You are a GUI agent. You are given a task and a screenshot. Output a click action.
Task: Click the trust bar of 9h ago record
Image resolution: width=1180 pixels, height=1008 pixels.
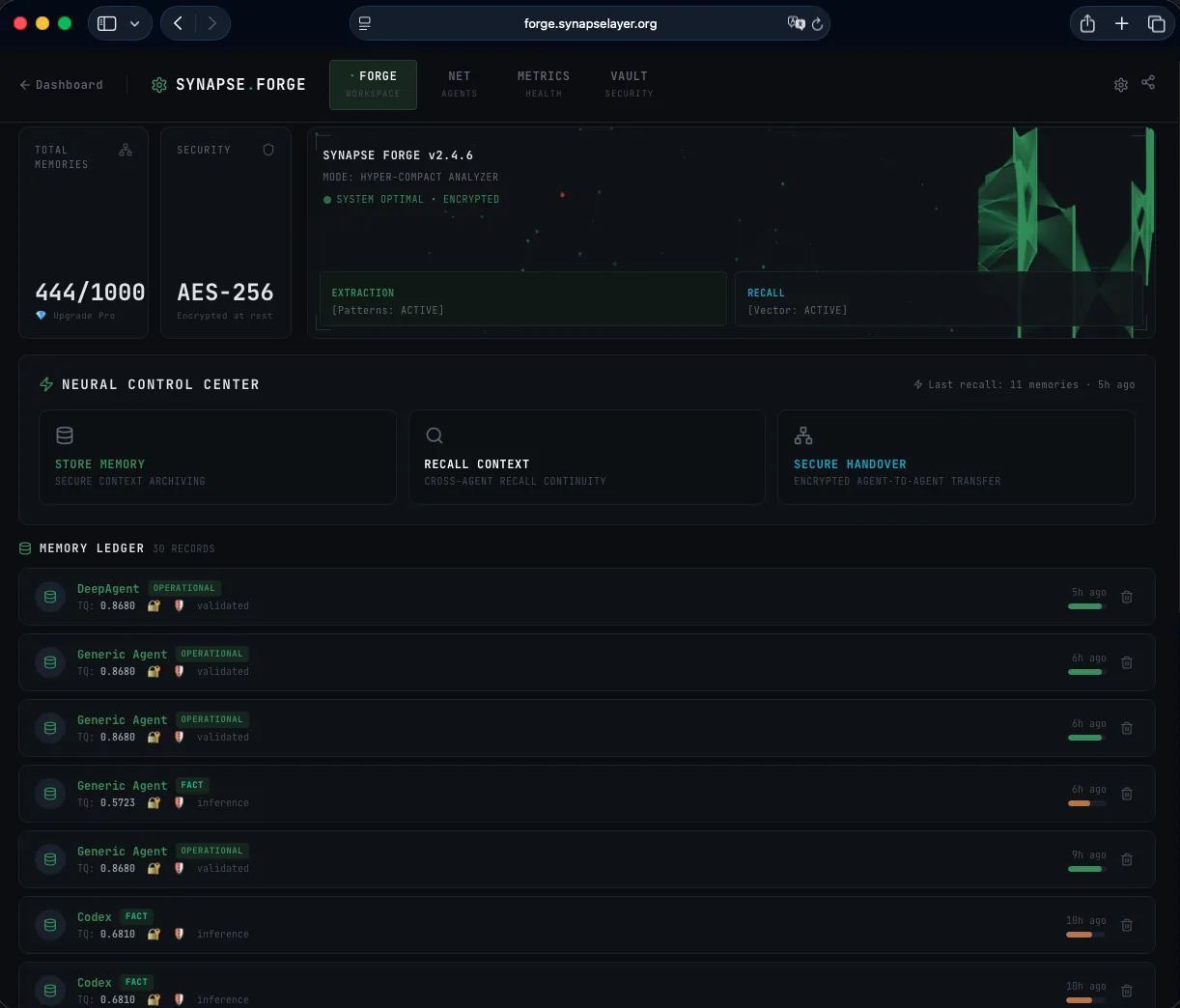[x=1087, y=869]
